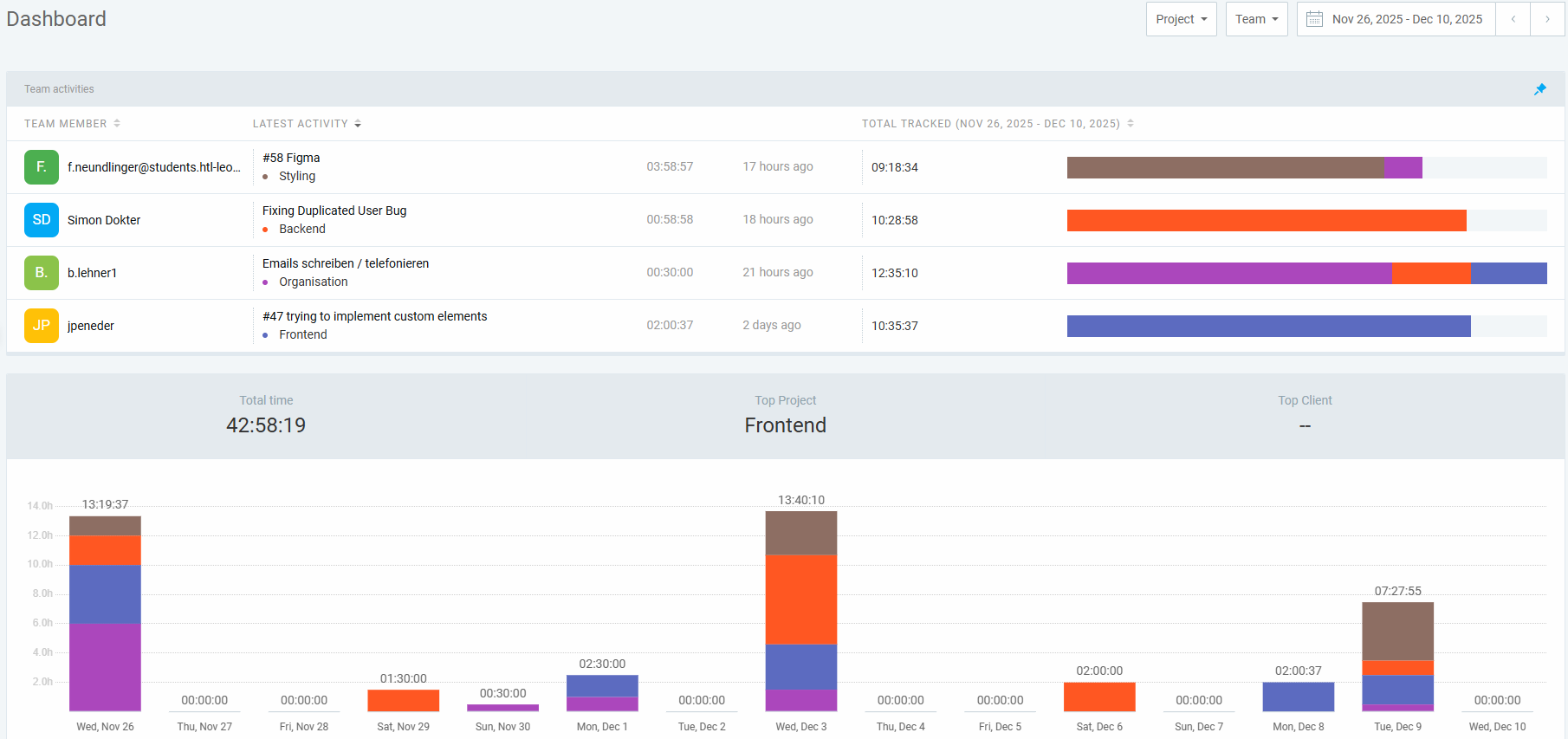Open the '#58 Figma' activity entry
The image size is (1568, 739).
291,158
